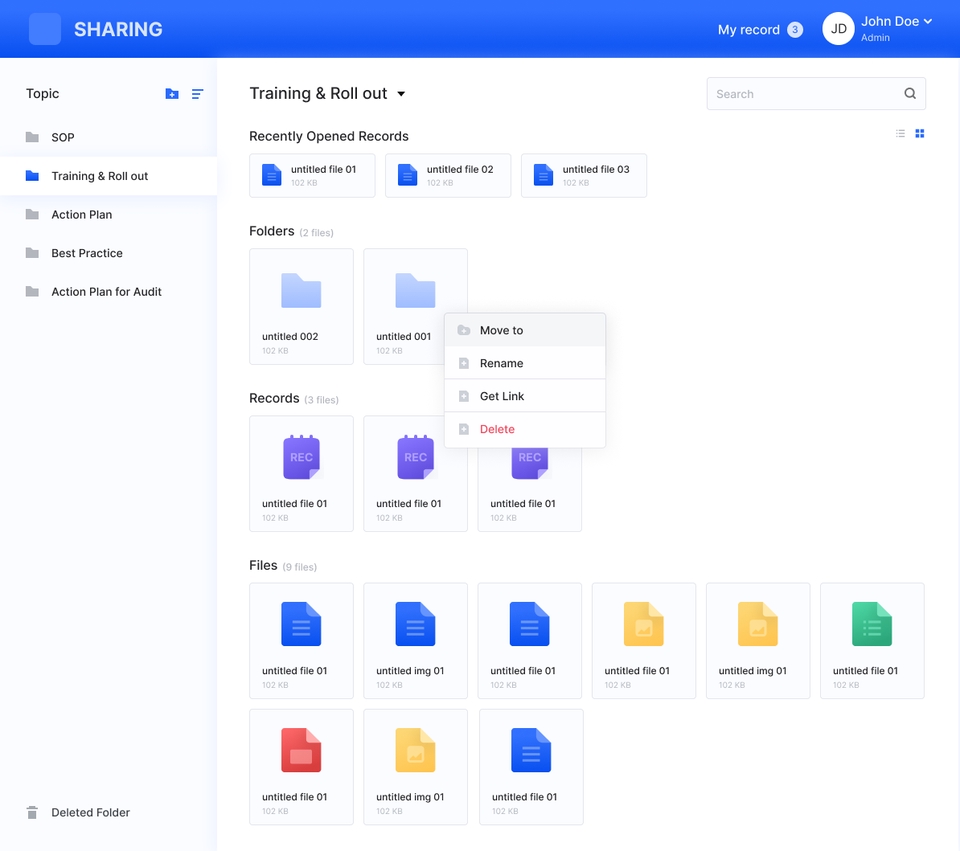Click the My record count badge 3
This screenshot has height=851, width=960.
point(795,29)
